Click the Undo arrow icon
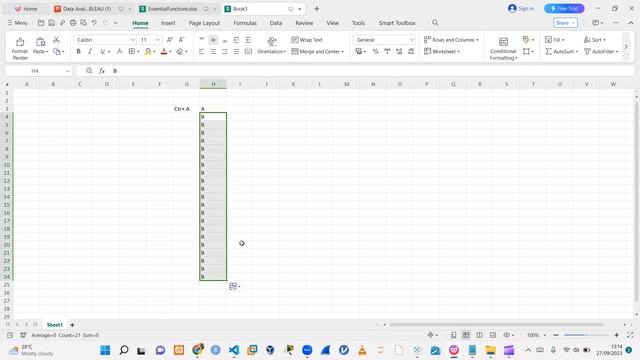 point(94,23)
